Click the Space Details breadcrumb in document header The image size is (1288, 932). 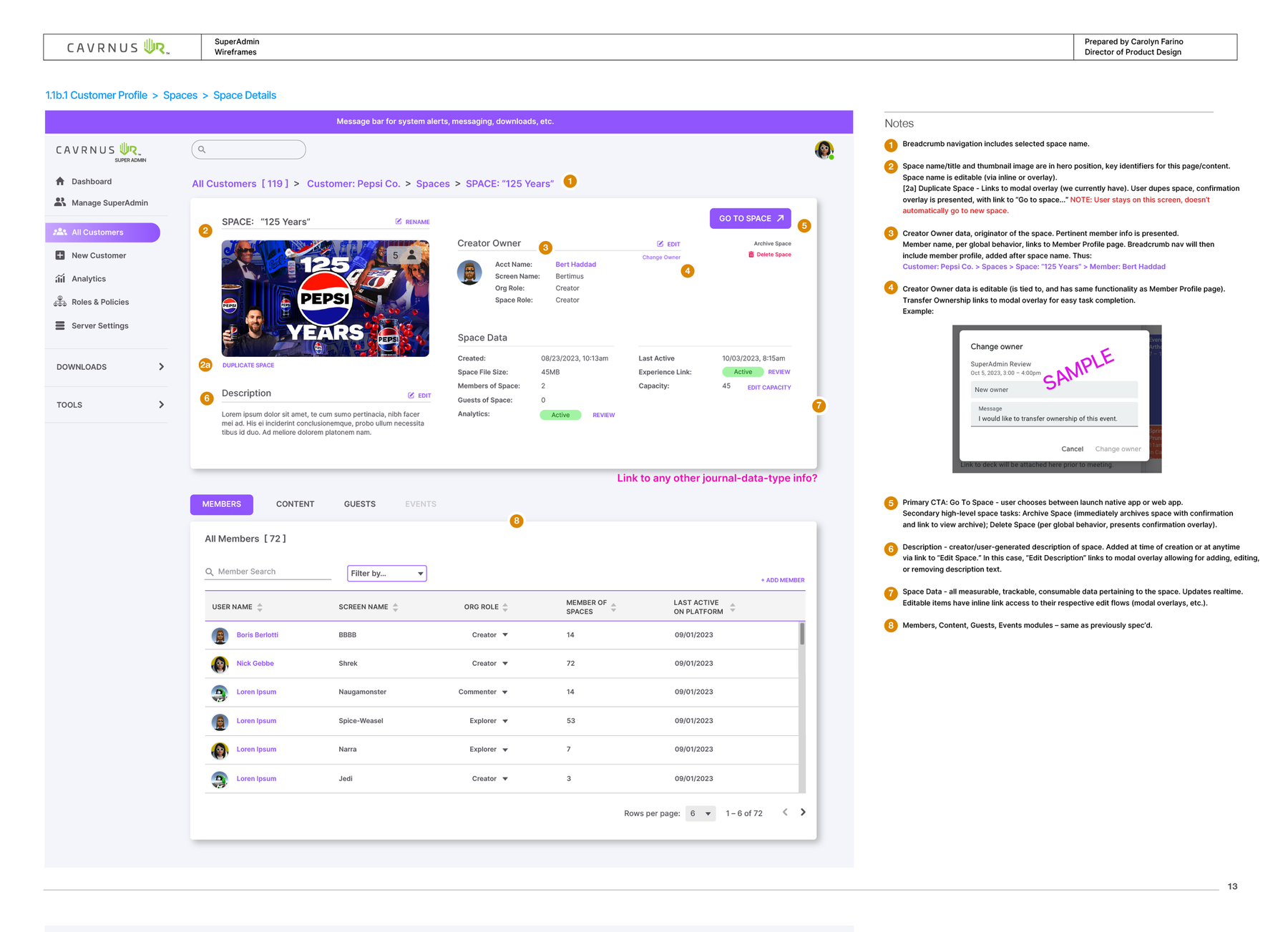click(x=245, y=95)
